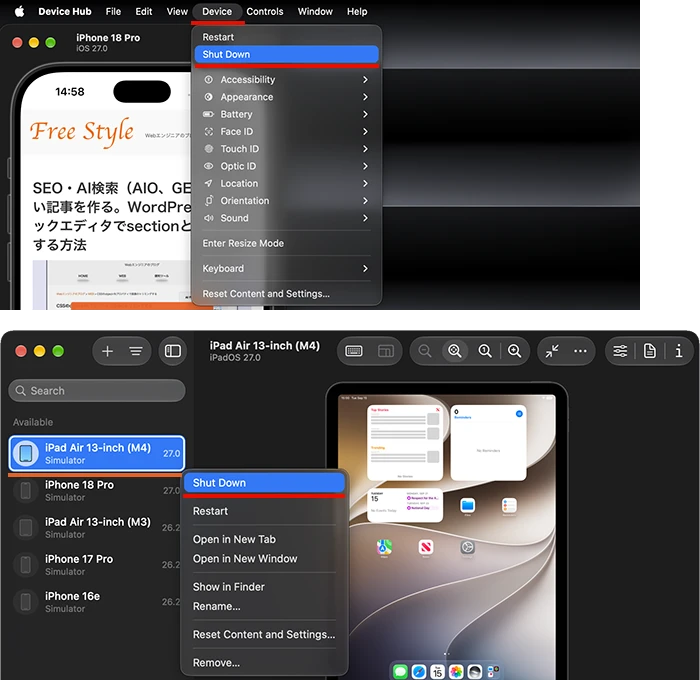
Task: Open Messages in the iPad dock
Action: pos(400,672)
